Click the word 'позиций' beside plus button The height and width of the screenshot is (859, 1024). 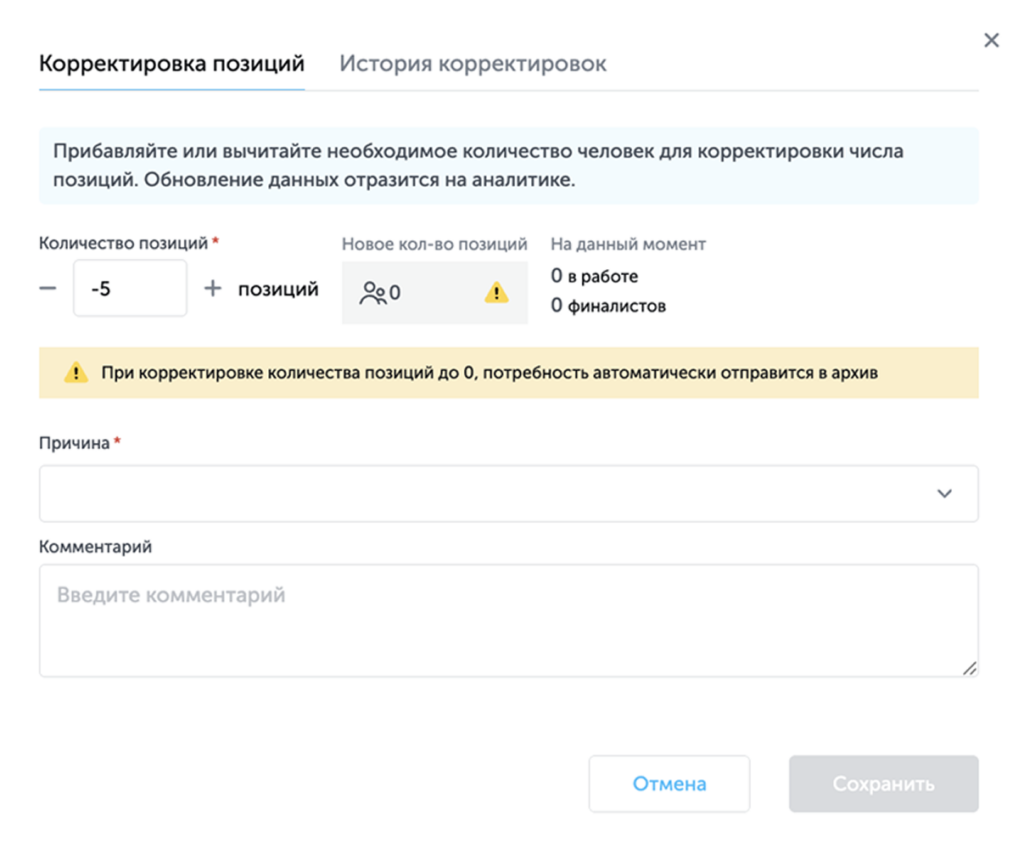coord(278,289)
